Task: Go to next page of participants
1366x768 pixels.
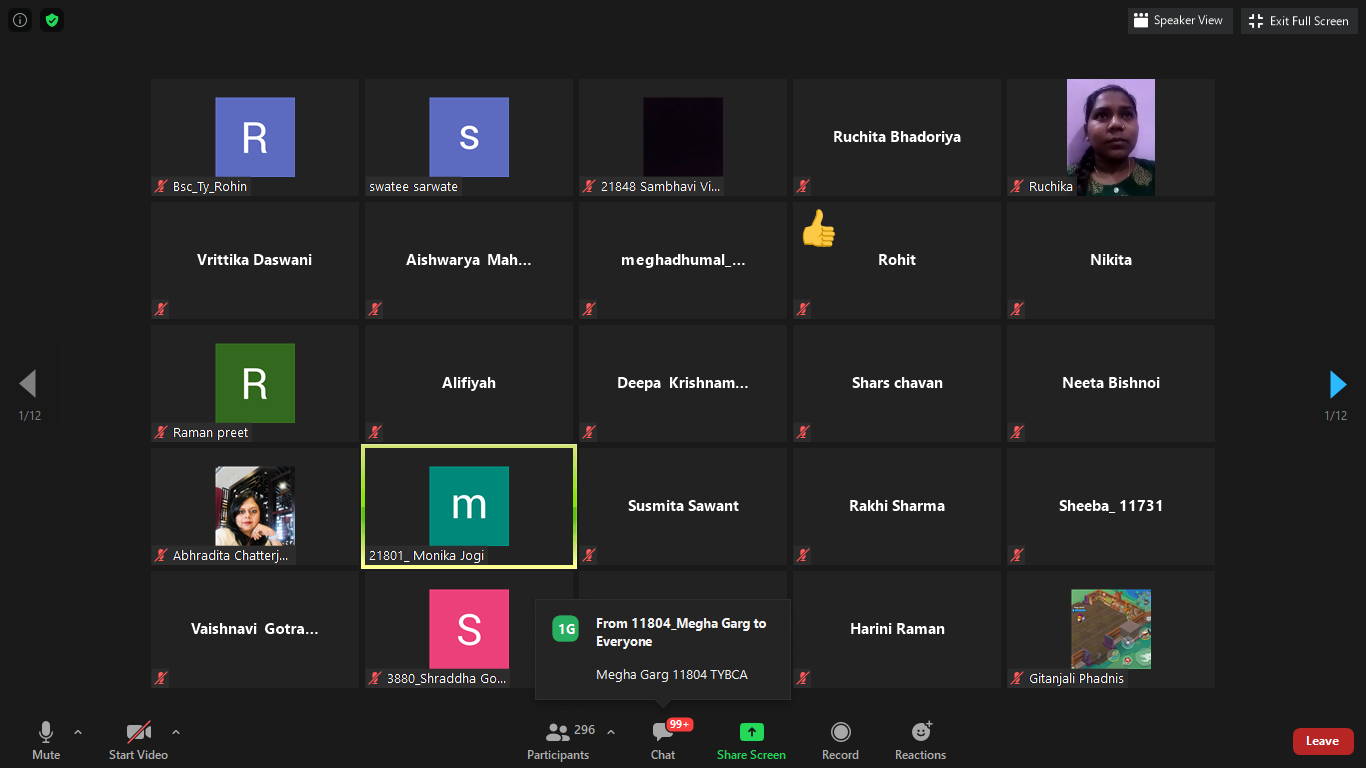Action: pos(1337,384)
